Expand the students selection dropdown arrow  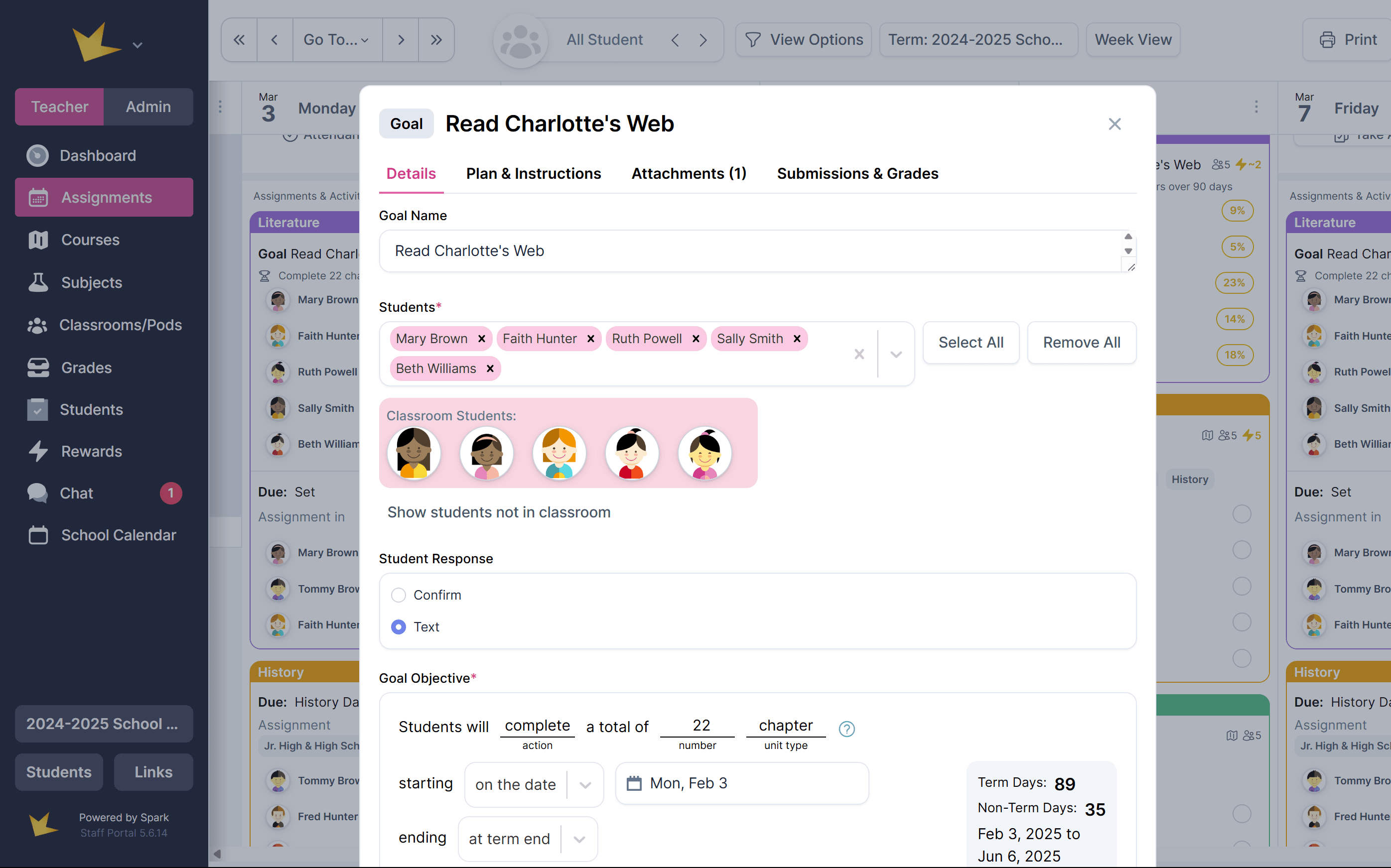895,354
